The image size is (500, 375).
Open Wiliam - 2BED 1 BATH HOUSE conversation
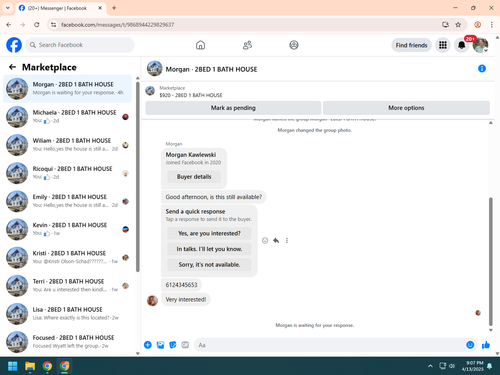pos(67,145)
